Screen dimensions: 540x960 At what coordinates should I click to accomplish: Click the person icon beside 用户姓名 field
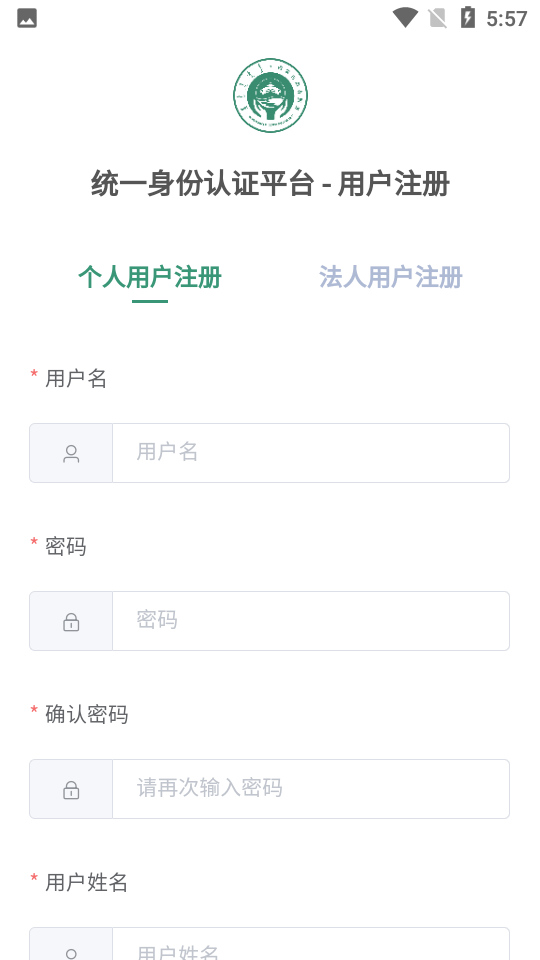pos(71,953)
